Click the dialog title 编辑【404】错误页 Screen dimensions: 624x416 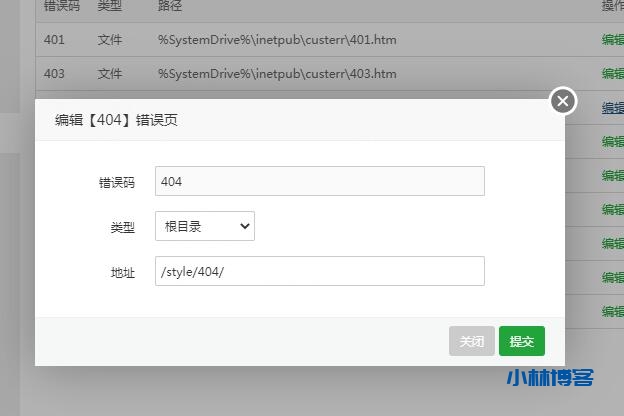point(117,120)
